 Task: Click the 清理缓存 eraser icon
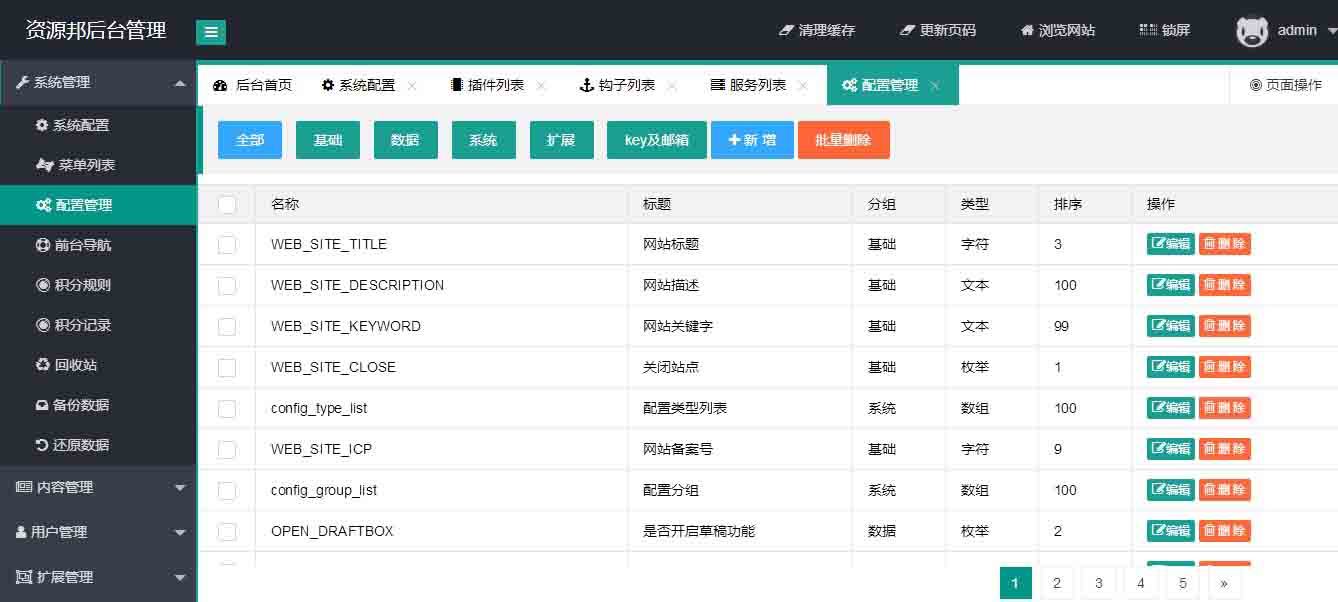coord(786,31)
